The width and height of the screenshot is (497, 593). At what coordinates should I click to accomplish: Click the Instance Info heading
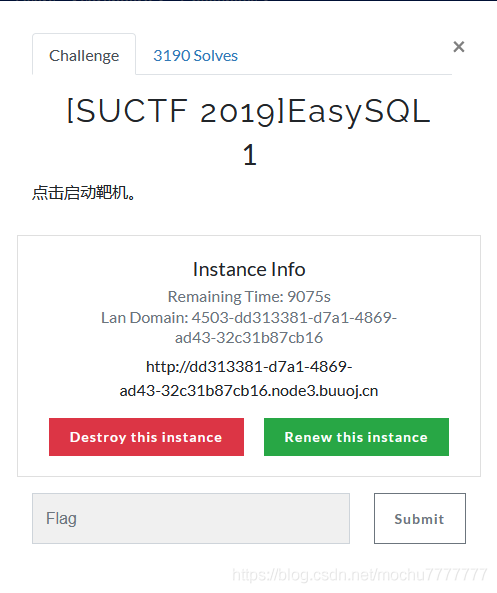coord(249,269)
